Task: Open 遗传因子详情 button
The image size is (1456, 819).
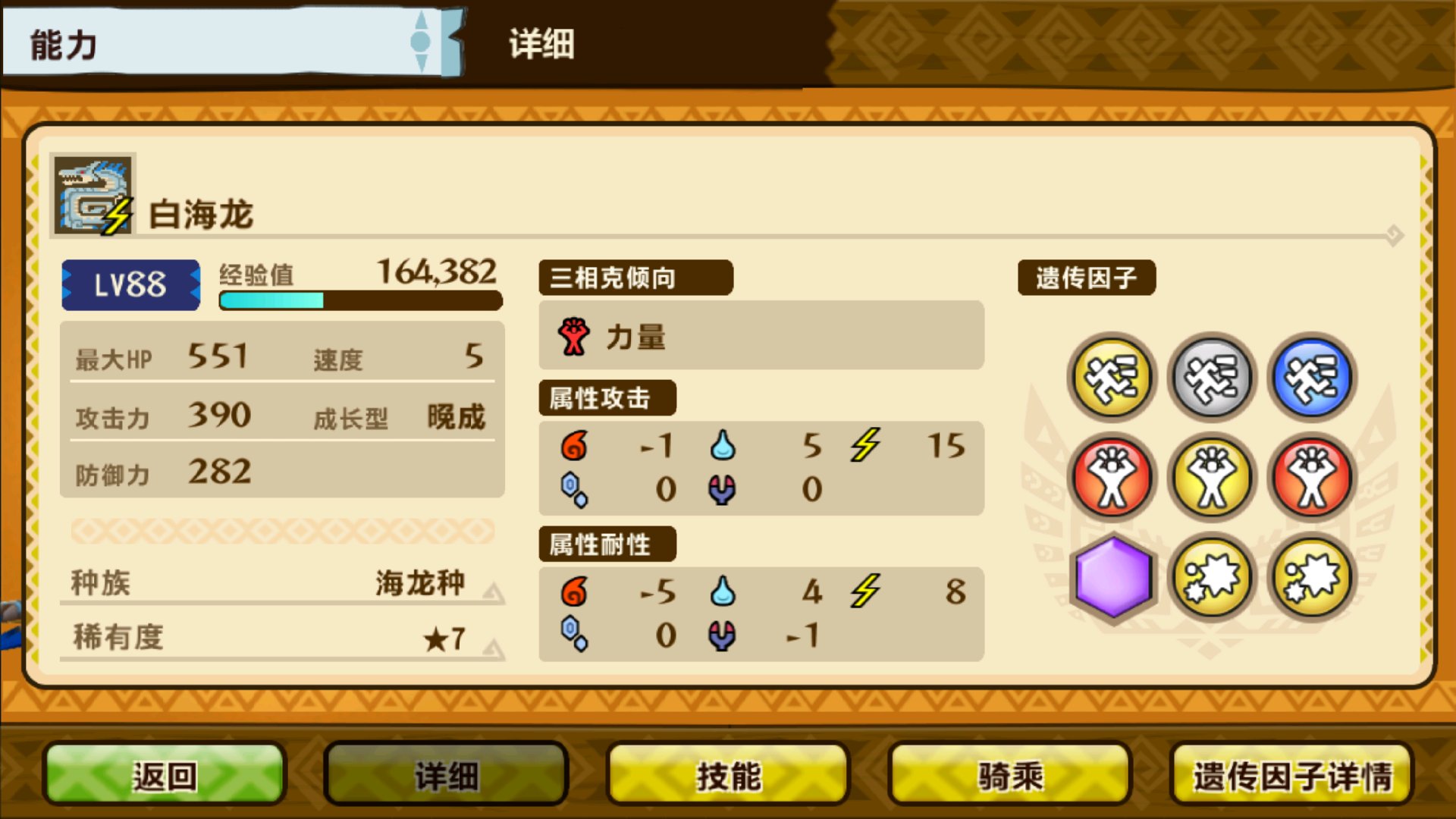Action: (1292, 775)
